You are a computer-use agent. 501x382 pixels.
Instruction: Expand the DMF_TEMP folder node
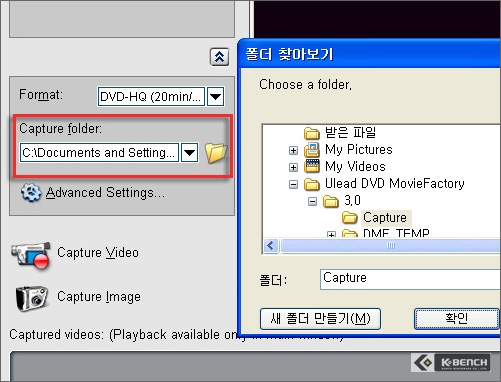tap(331, 234)
